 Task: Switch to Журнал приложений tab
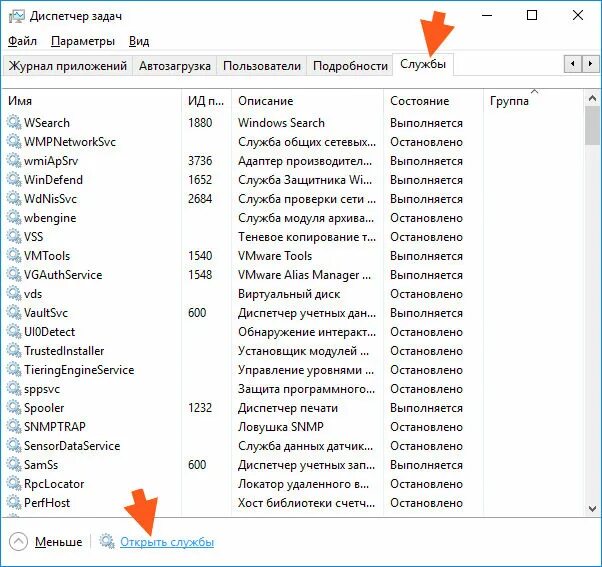(68, 66)
